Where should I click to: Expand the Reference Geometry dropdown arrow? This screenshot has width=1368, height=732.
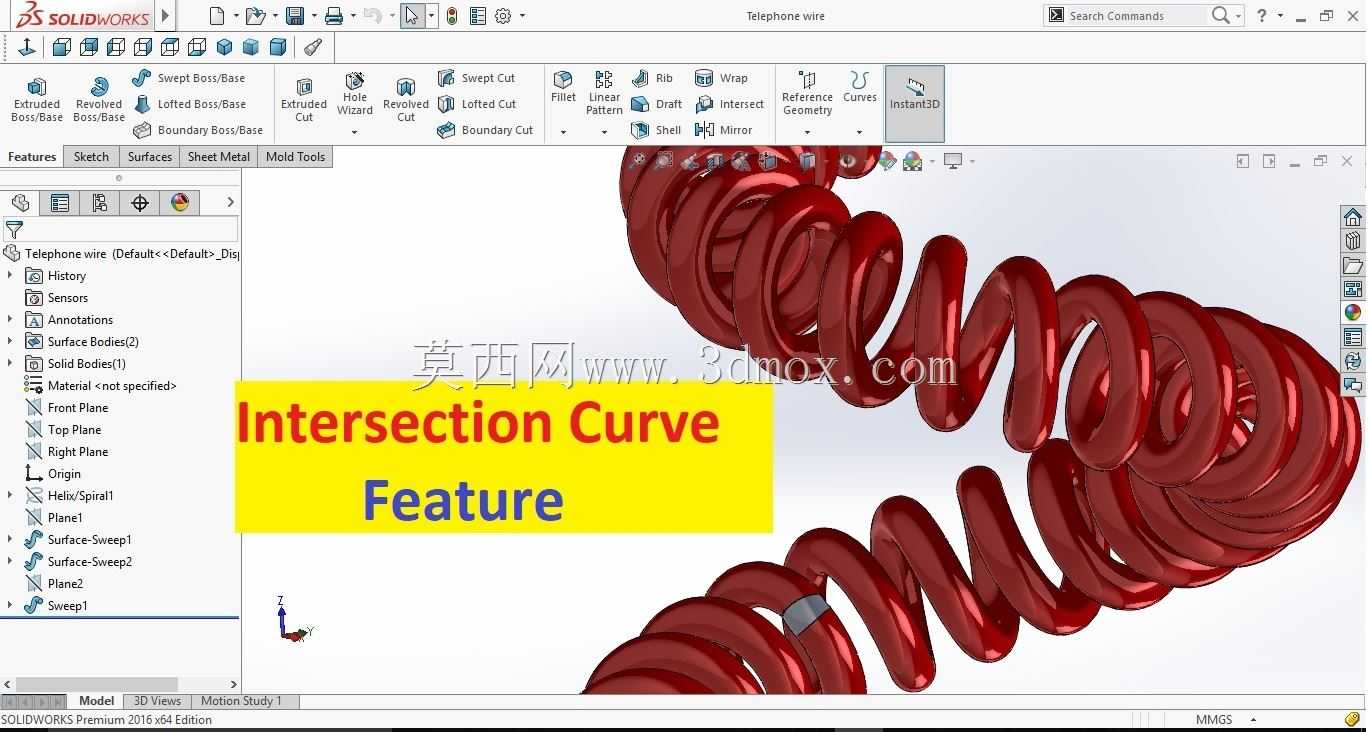807,132
